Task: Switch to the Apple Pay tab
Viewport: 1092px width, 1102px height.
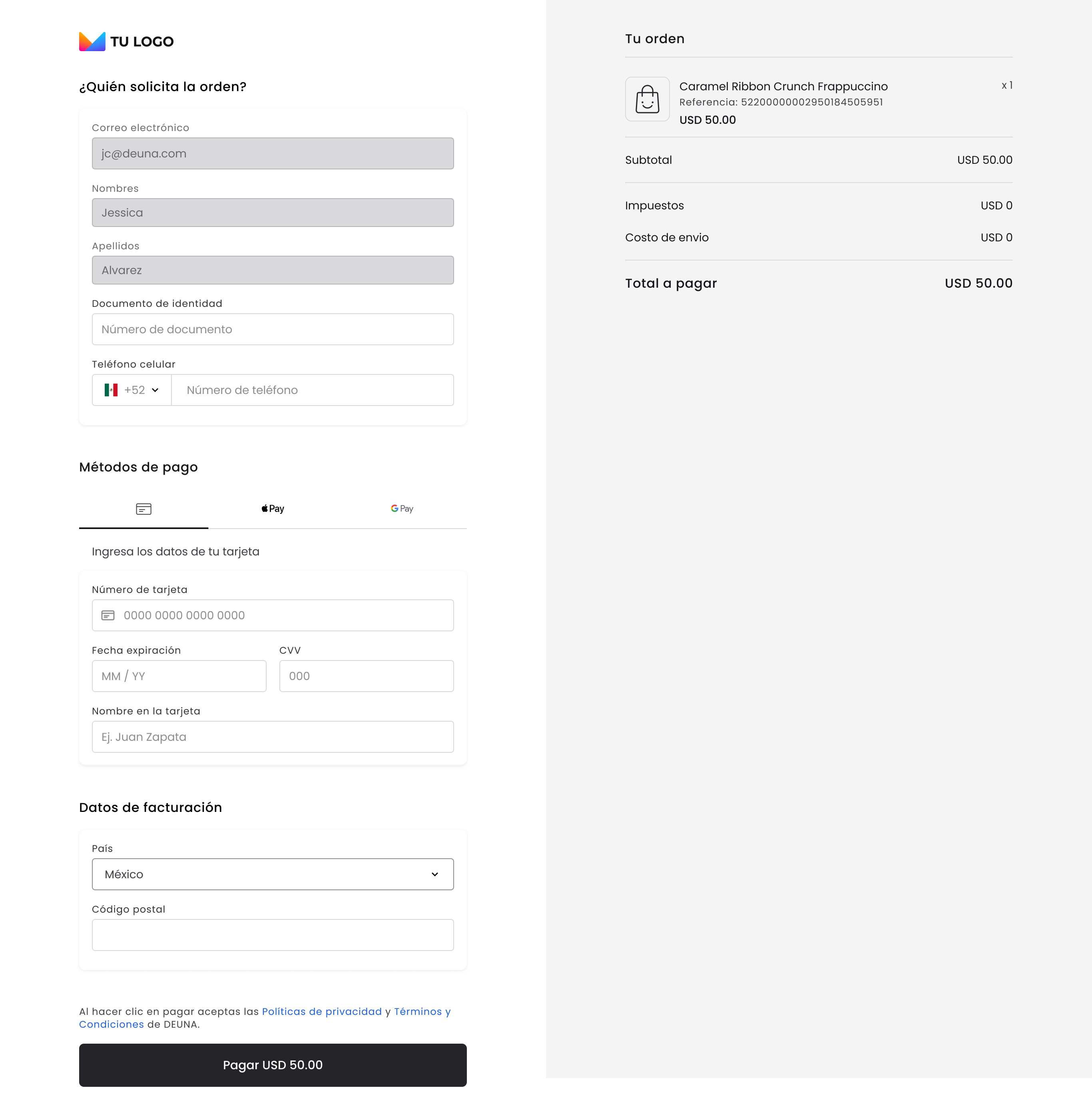Action: (273, 509)
